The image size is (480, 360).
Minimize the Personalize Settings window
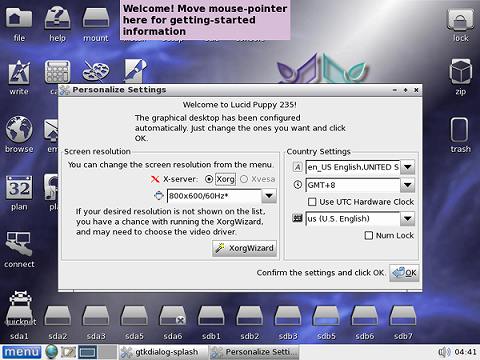395,90
